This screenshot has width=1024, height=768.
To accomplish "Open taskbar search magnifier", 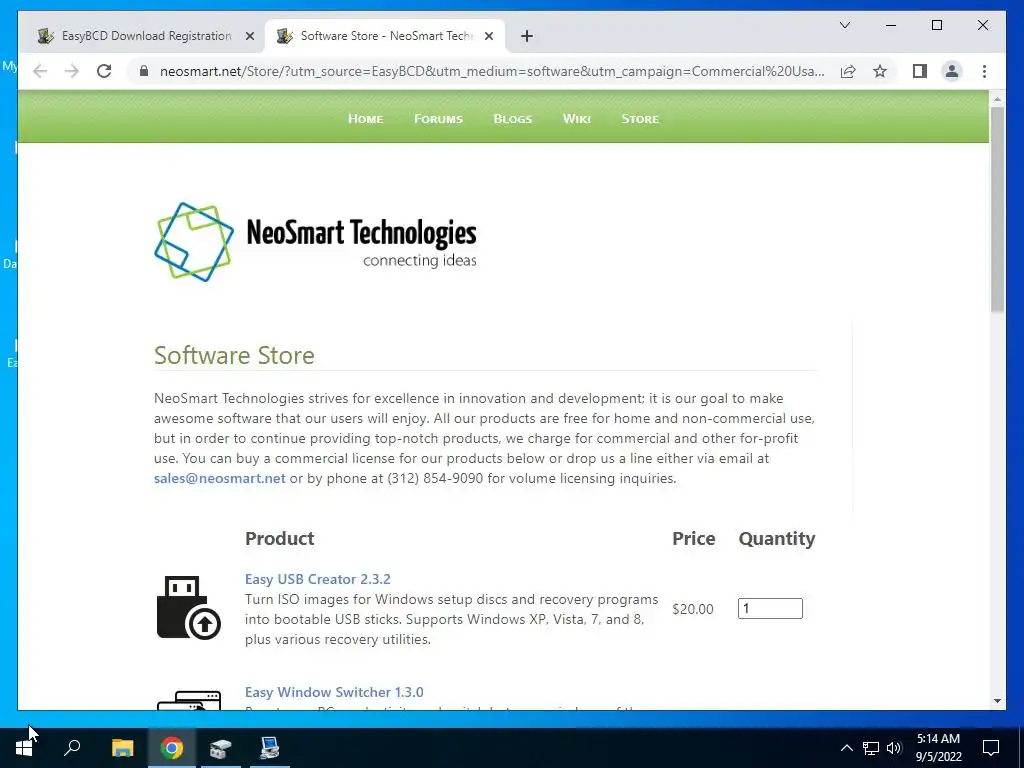I will 72,748.
